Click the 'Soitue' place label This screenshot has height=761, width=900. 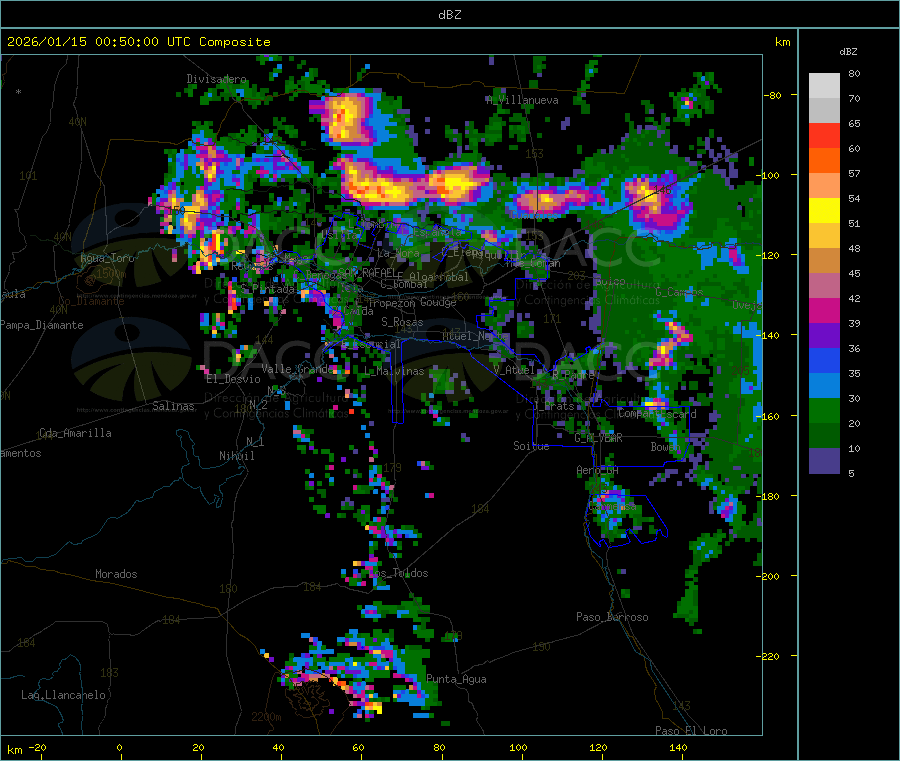coord(531,446)
